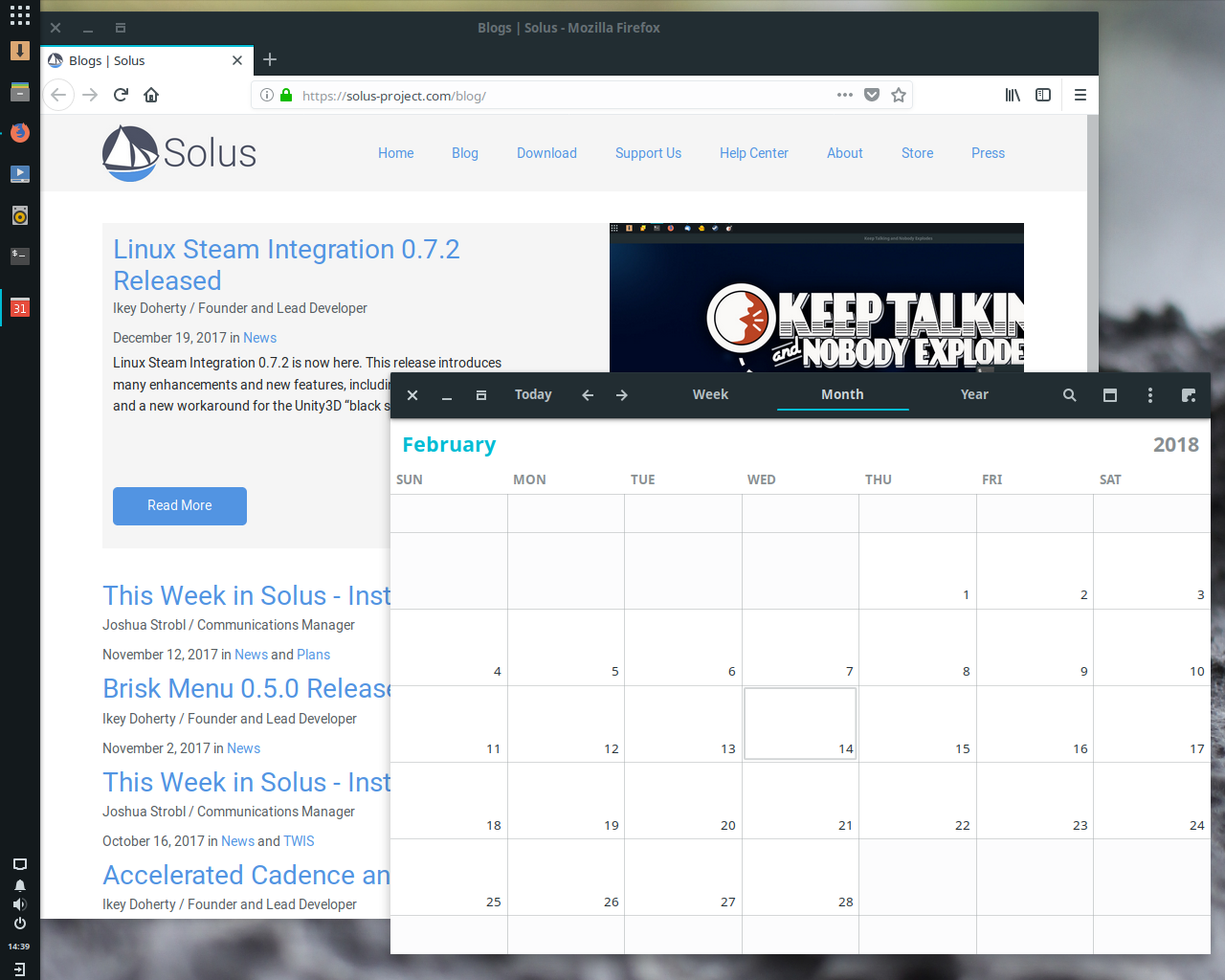Switch Calendar to Week view
Screen dimensions: 1225x980
[x=710, y=394]
